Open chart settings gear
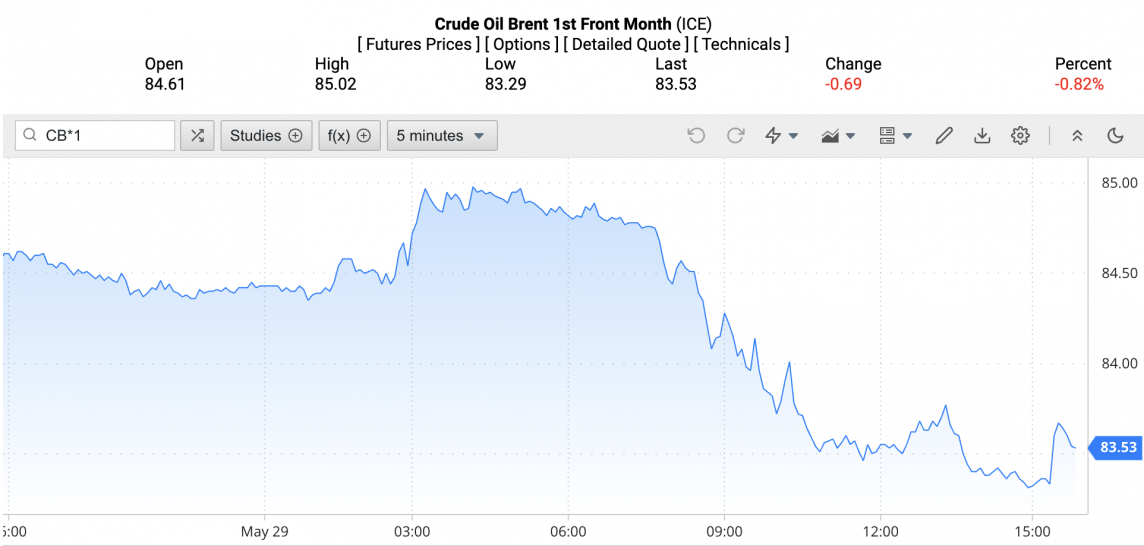 tap(1020, 136)
